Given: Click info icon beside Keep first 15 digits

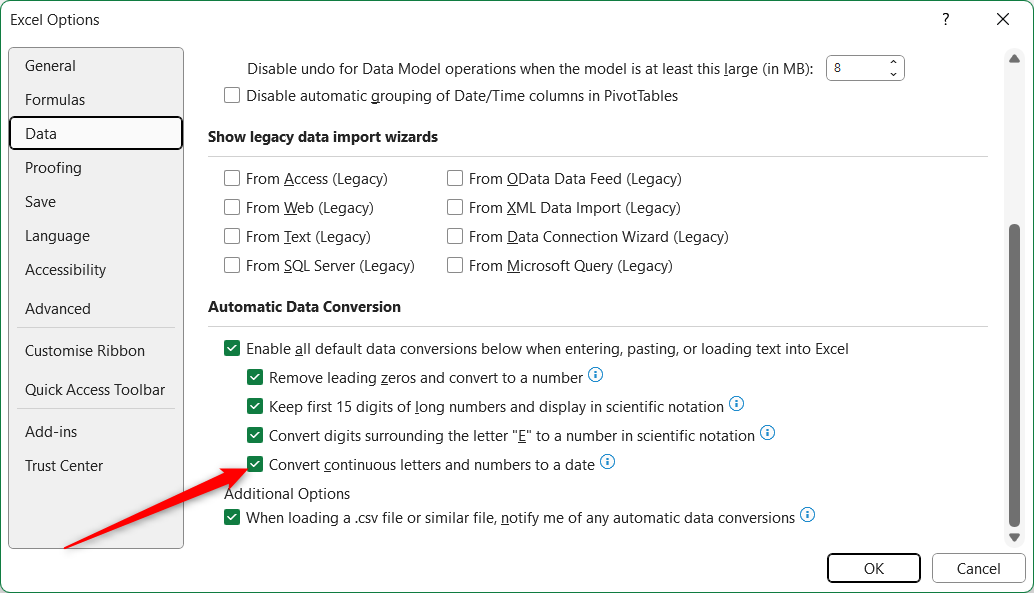Looking at the screenshot, I should point(737,404).
